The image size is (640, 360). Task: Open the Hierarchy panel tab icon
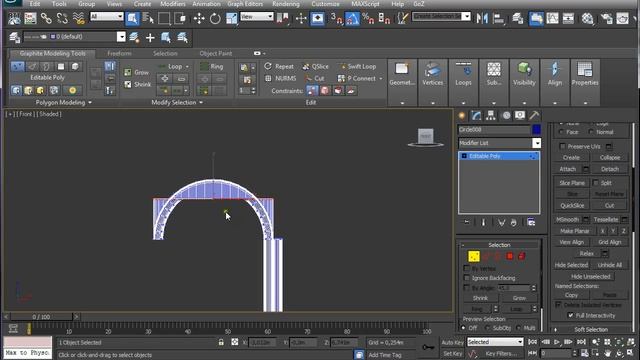(x=491, y=116)
